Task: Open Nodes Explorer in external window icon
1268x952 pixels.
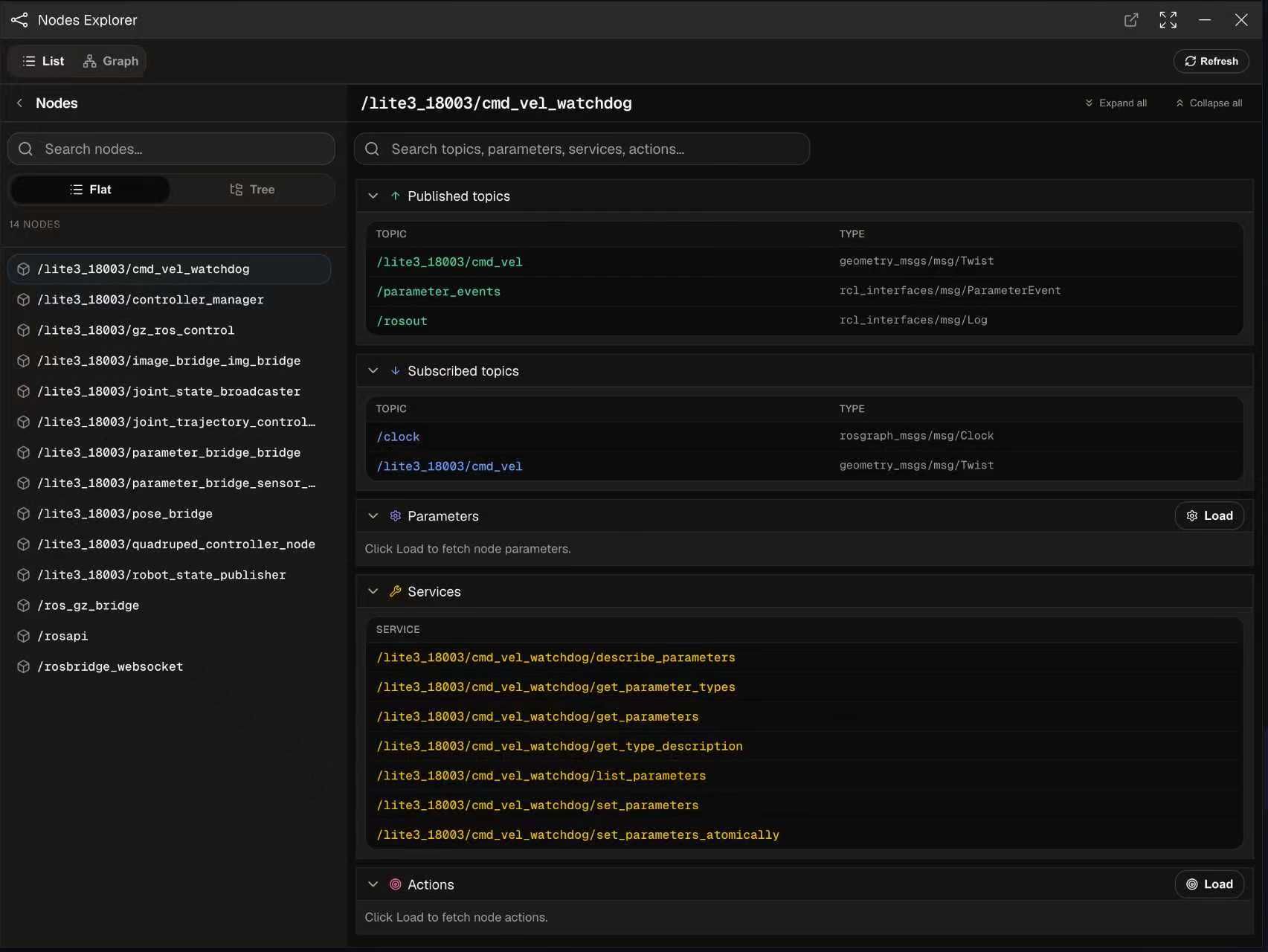Action: click(x=1131, y=20)
